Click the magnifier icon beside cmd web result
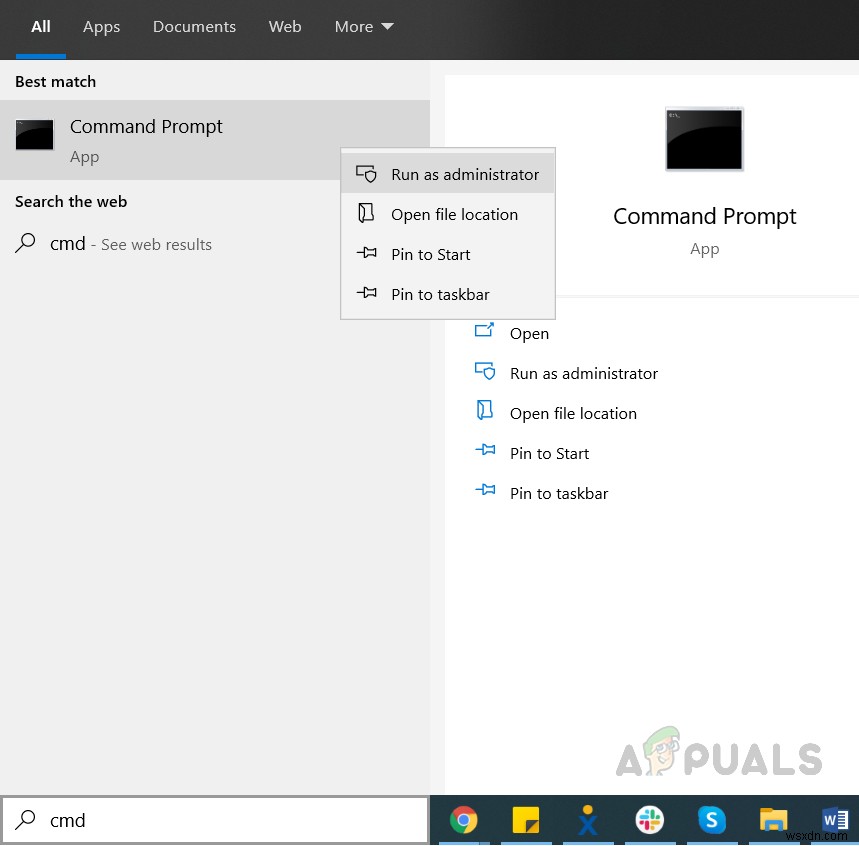 (x=25, y=243)
